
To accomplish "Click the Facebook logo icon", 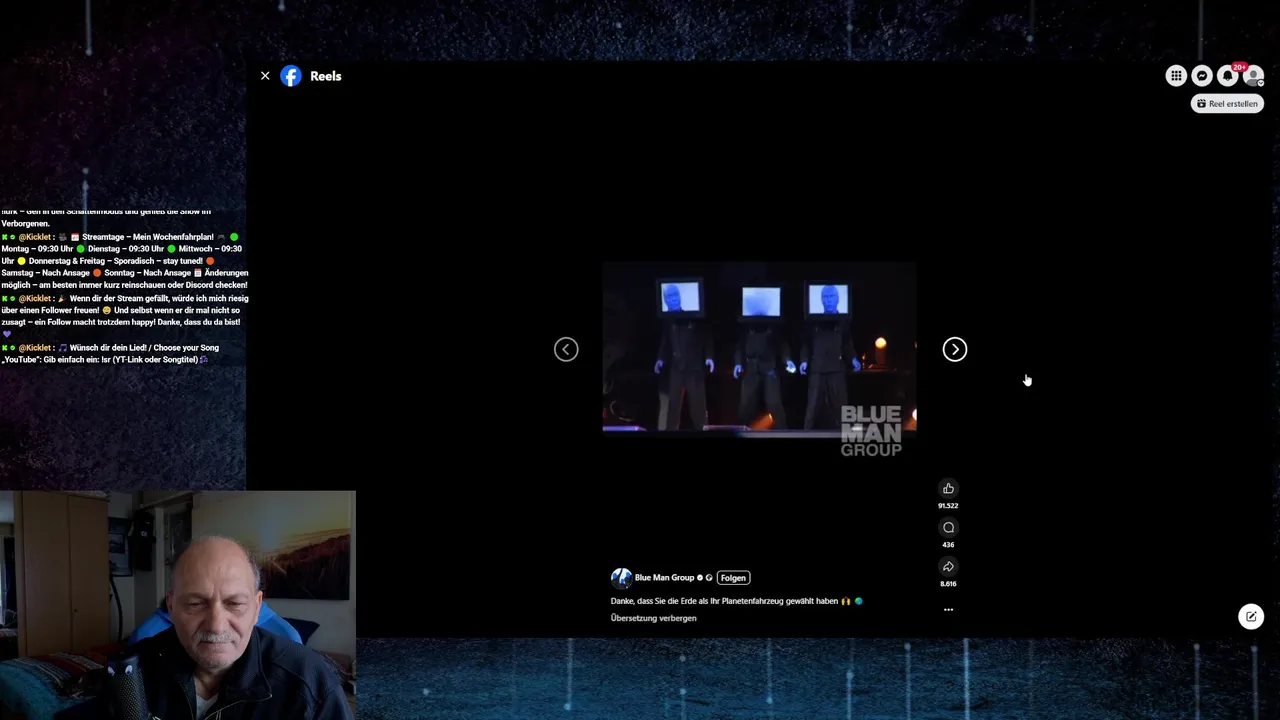I will point(291,76).
